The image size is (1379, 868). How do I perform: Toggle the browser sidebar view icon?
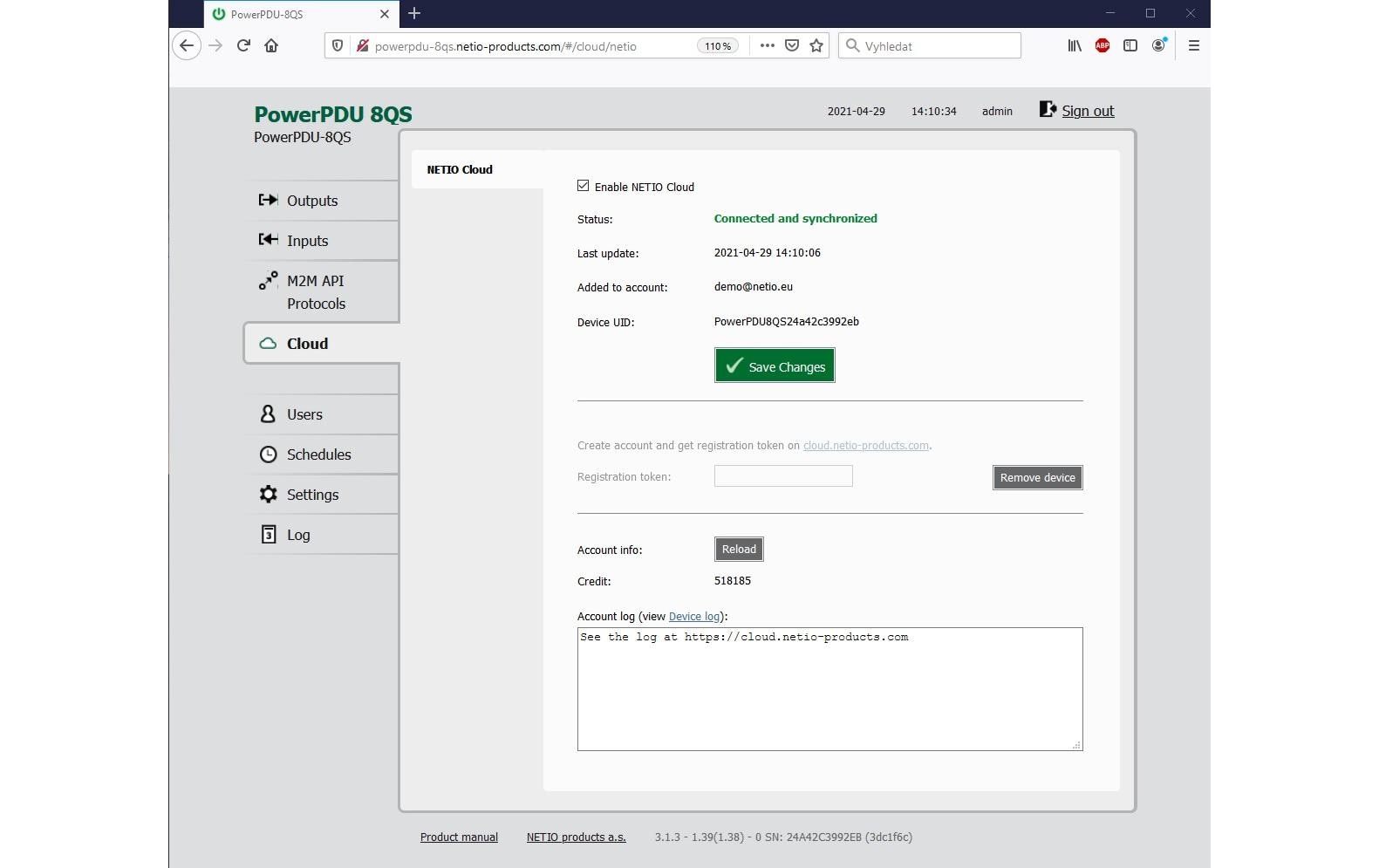(x=1130, y=45)
